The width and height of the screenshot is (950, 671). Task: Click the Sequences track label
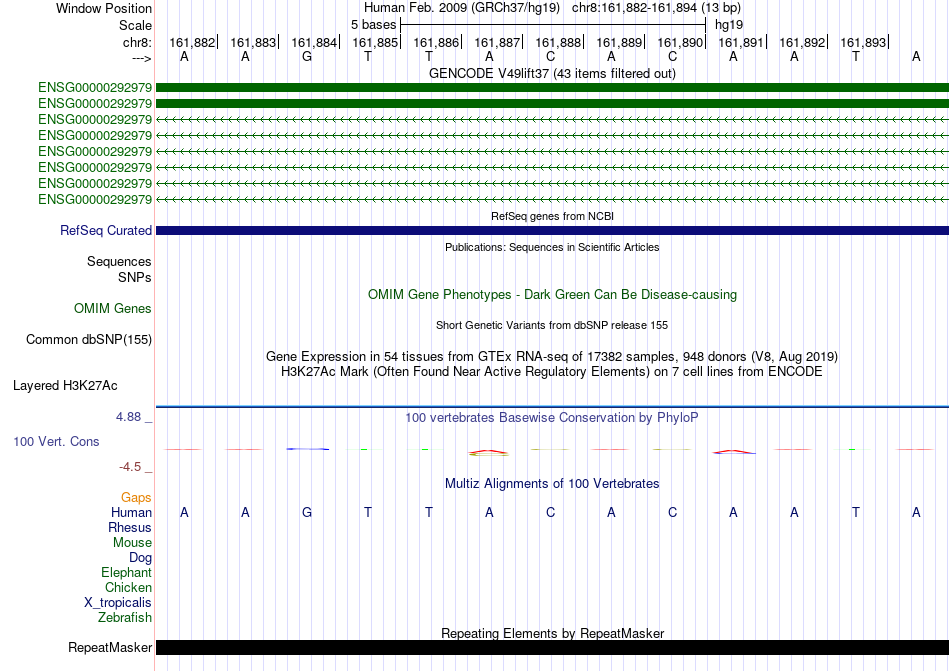[x=119, y=262]
